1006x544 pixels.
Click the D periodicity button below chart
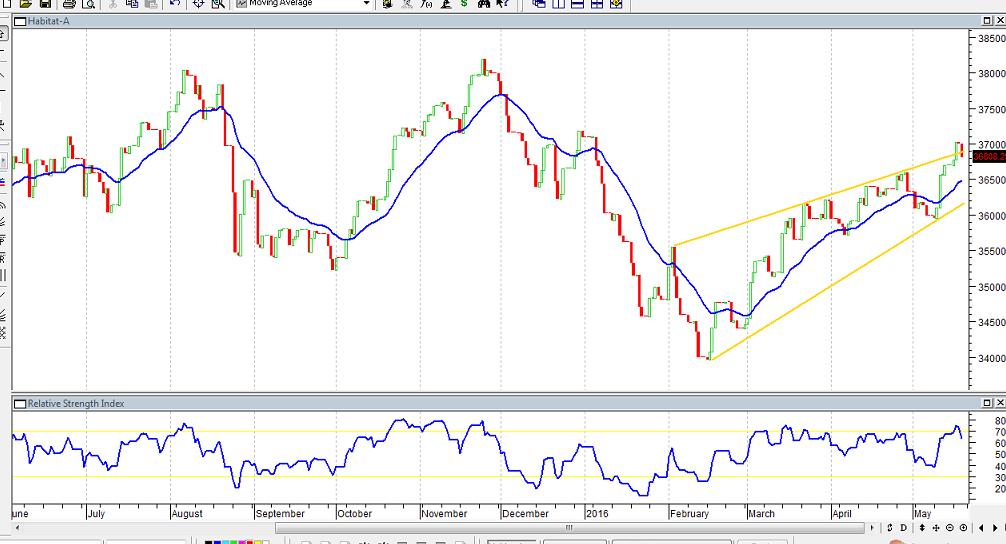(903, 527)
